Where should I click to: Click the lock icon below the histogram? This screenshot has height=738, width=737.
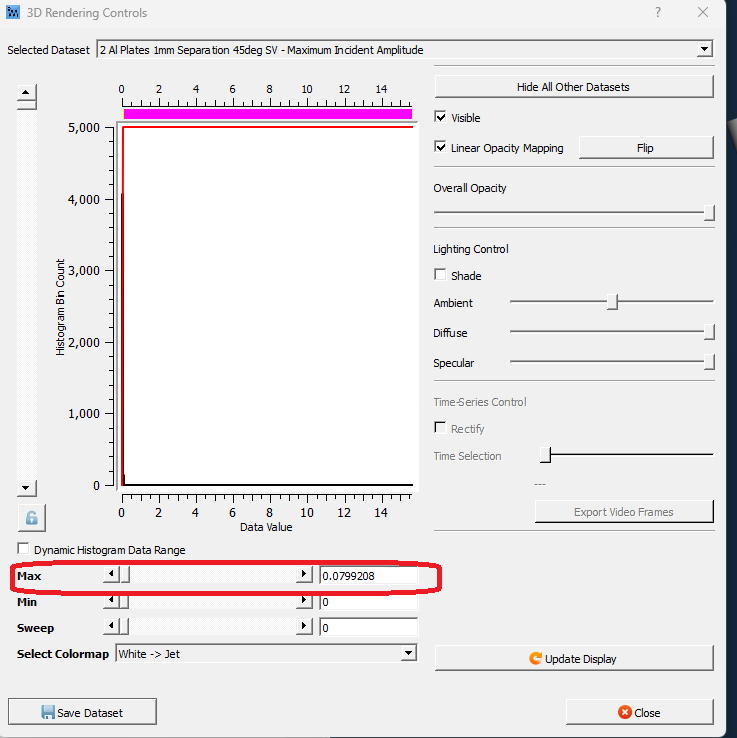pyautogui.click(x=31, y=518)
